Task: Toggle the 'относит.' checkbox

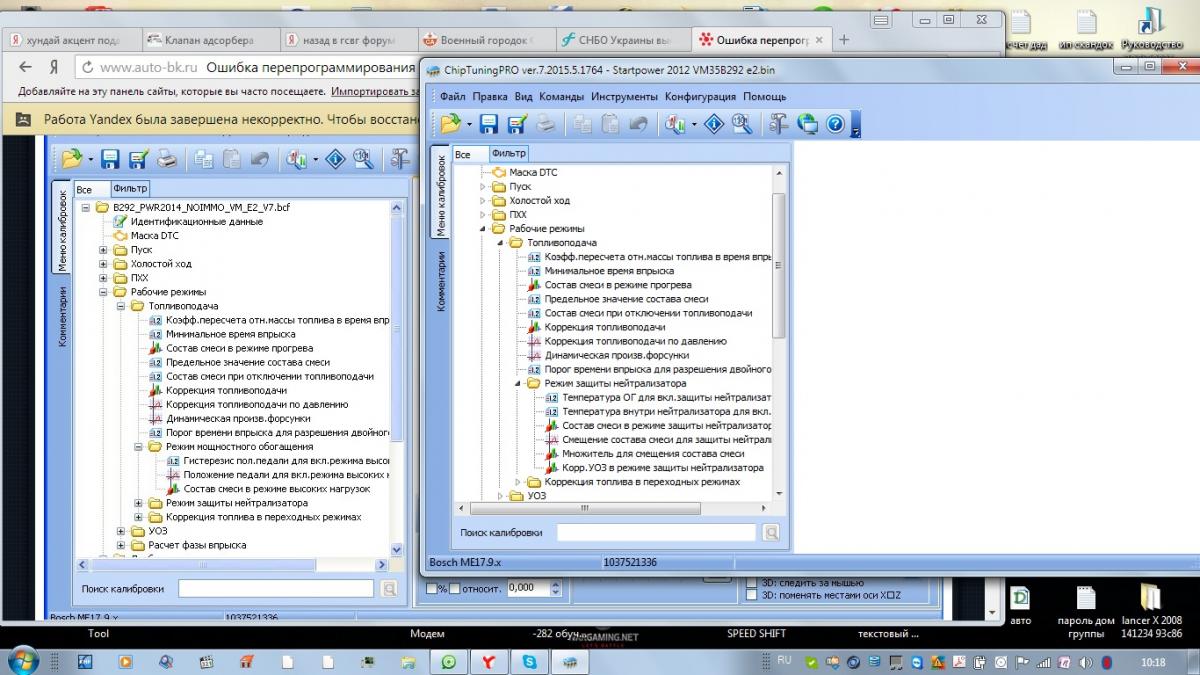Action: (454, 588)
